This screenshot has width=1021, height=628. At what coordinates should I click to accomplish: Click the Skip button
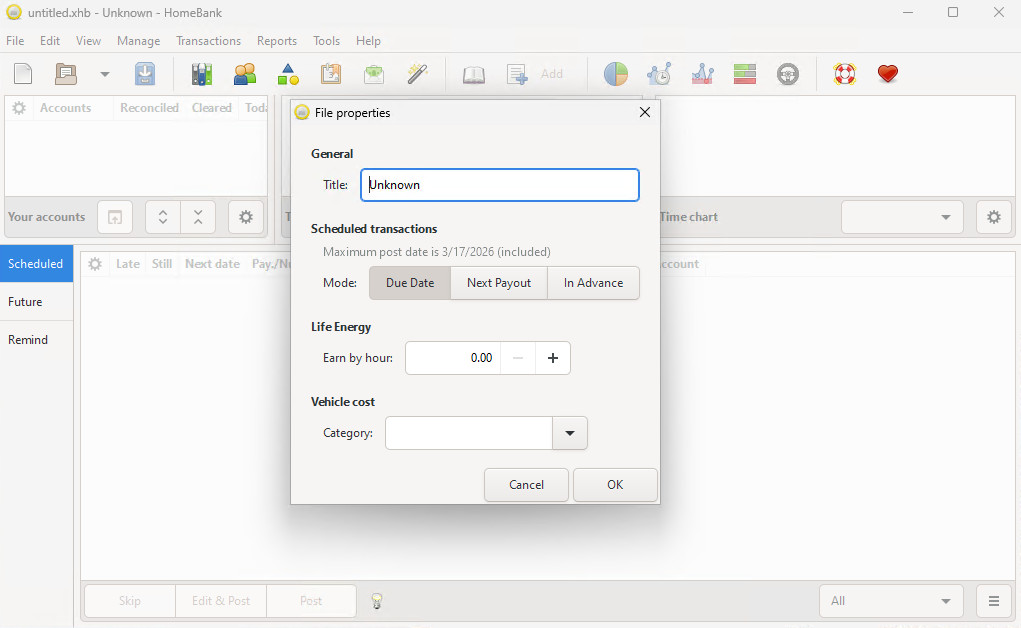coord(130,601)
